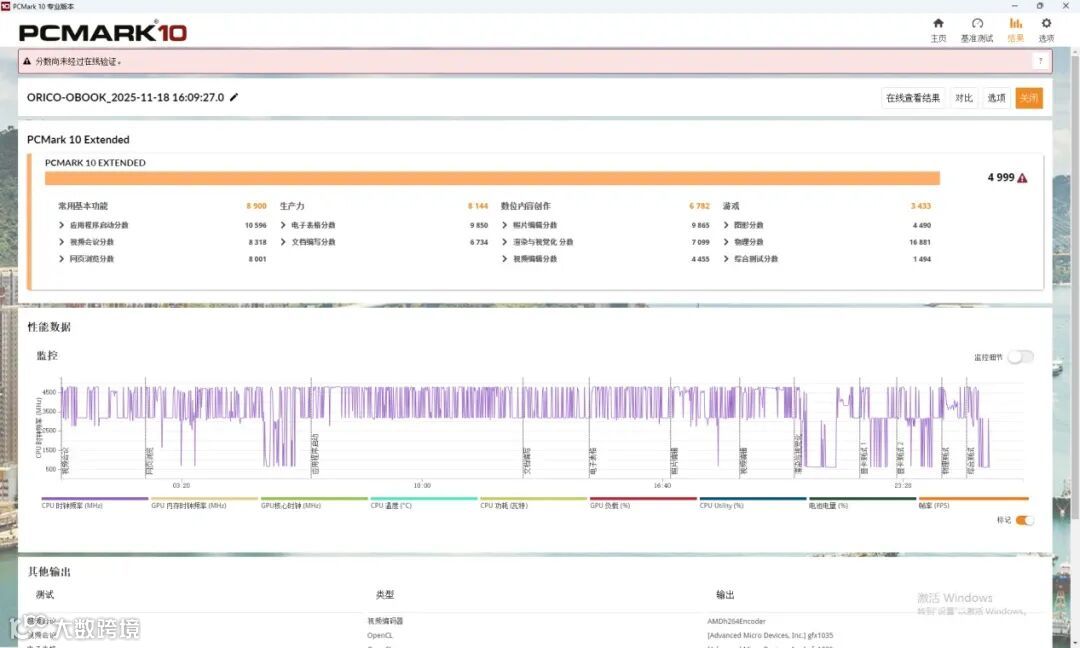Click the 选项 button next to 对比
This screenshot has height=648, width=1080.
click(x=996, y=98)
